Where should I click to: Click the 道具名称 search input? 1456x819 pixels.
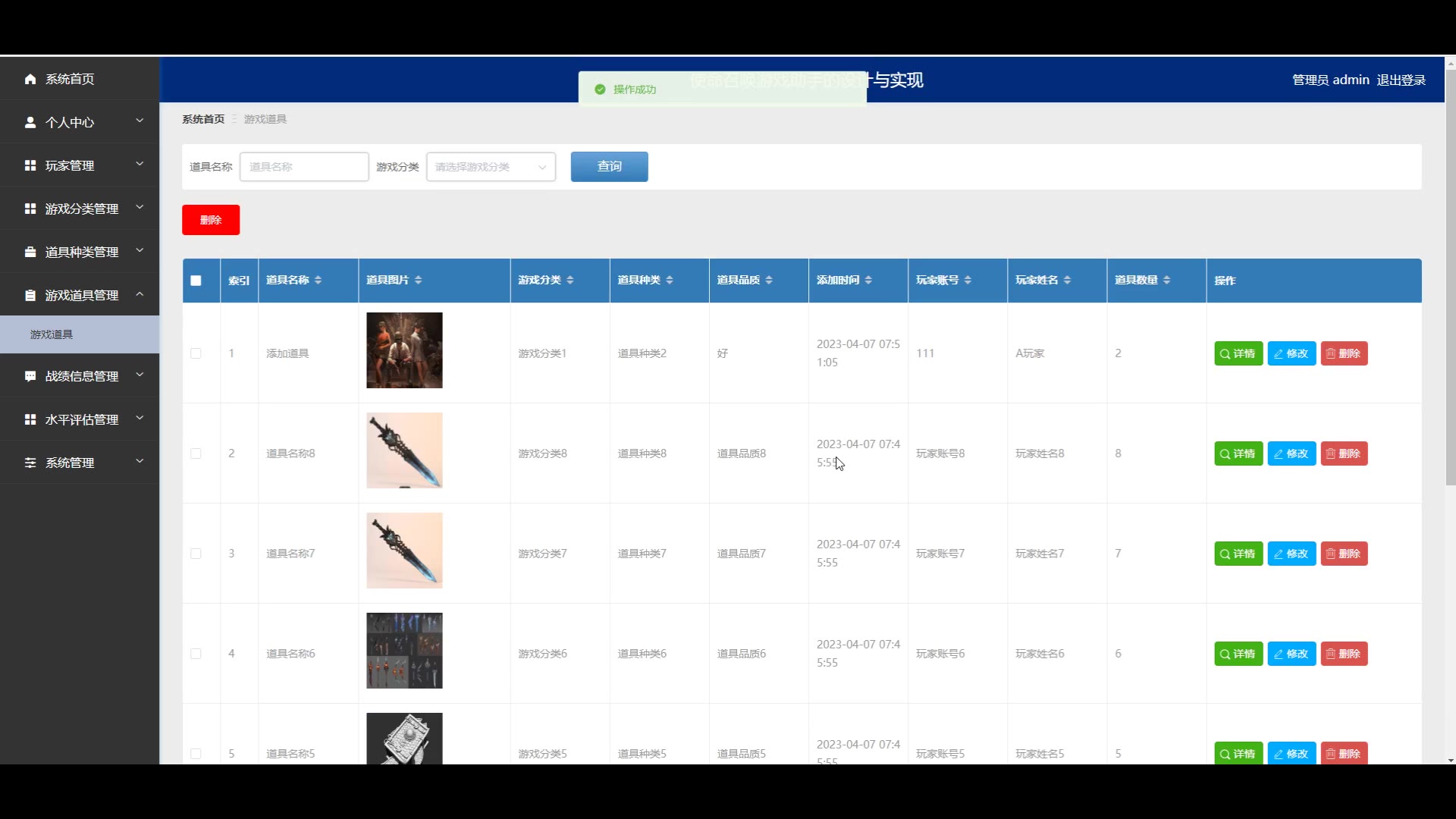click(304, 167)
